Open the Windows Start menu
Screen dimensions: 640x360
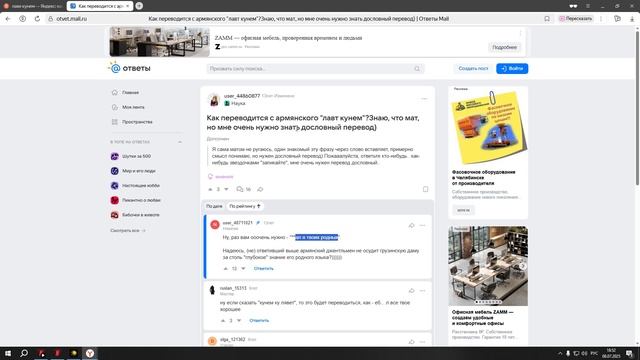tap(8, 353)
